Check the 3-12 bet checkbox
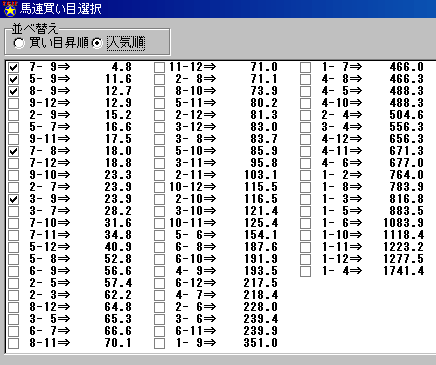Screen dimensions: 436x365 (x=159, y=127)
